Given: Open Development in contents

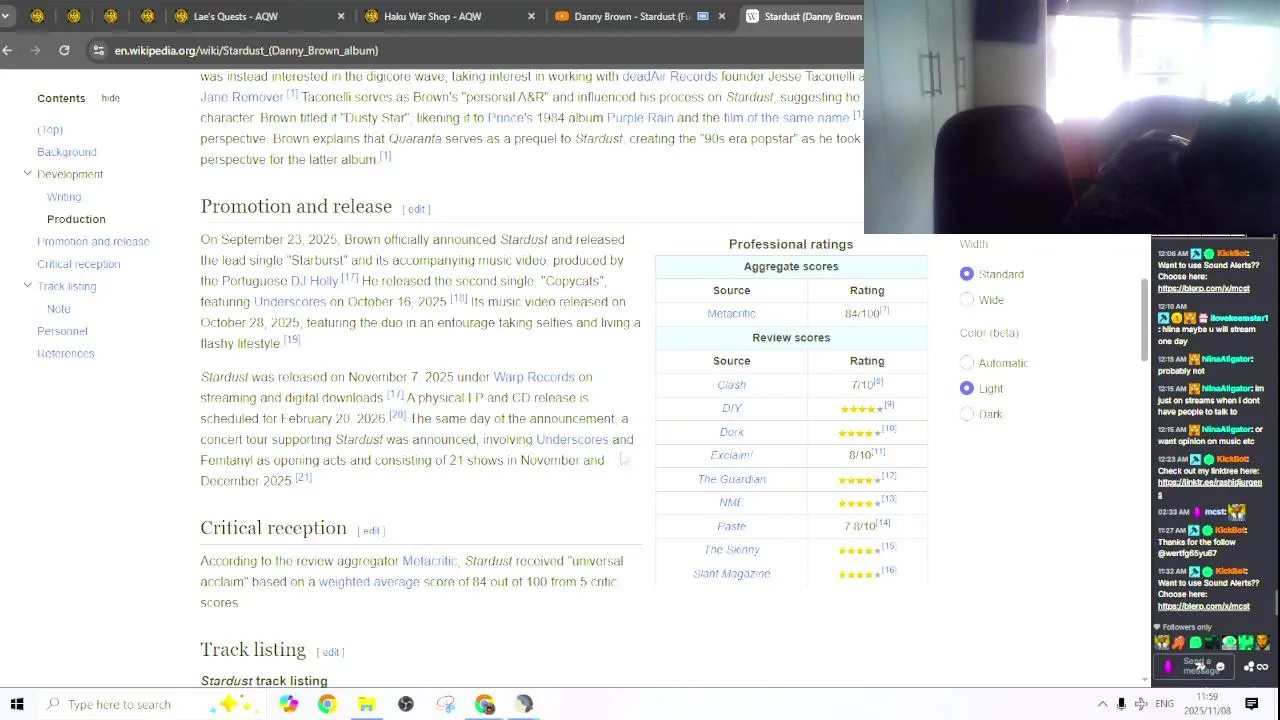Looking at the screenshot, I should 70,174.
